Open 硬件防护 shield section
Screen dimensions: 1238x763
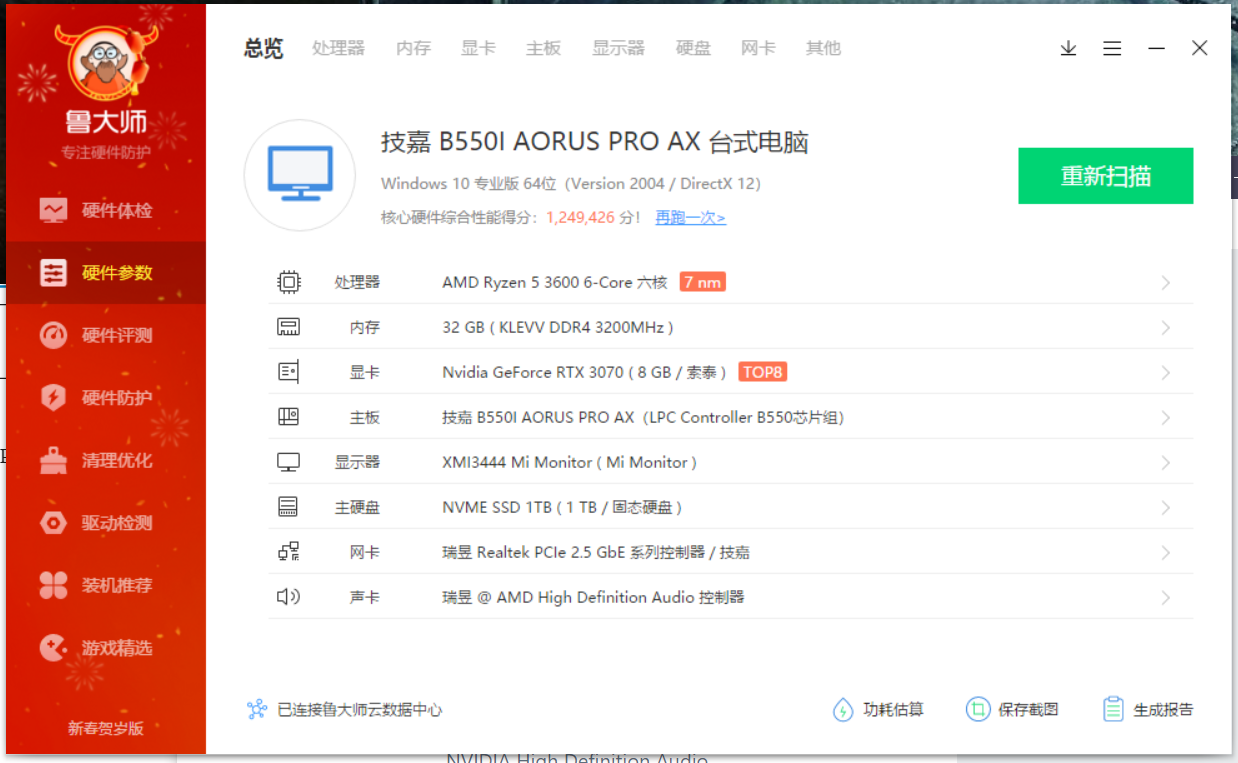(105, 398)
